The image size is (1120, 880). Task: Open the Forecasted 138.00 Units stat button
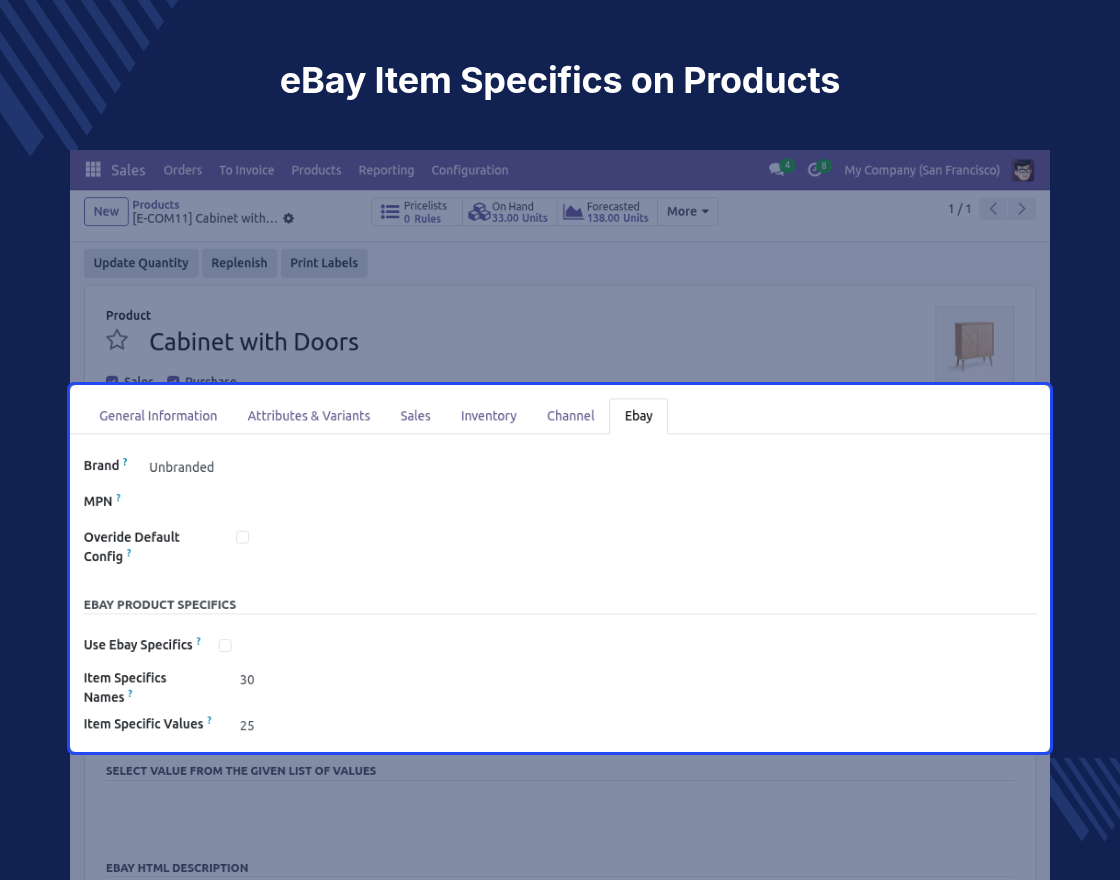tap(606, 211)
